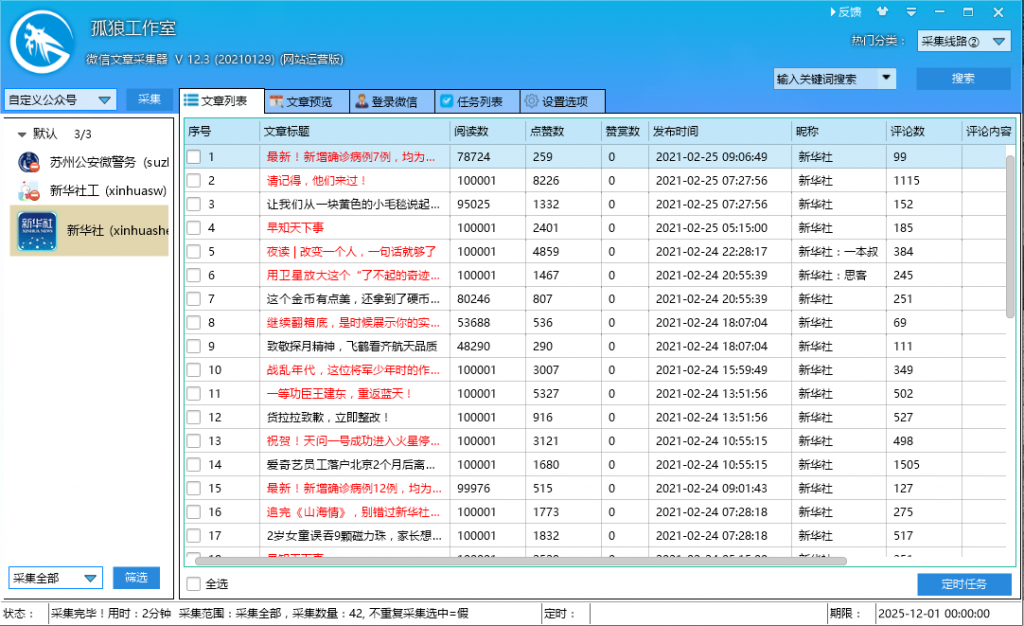Sort by the 点赞数 column header

click(x=564, y=131)
